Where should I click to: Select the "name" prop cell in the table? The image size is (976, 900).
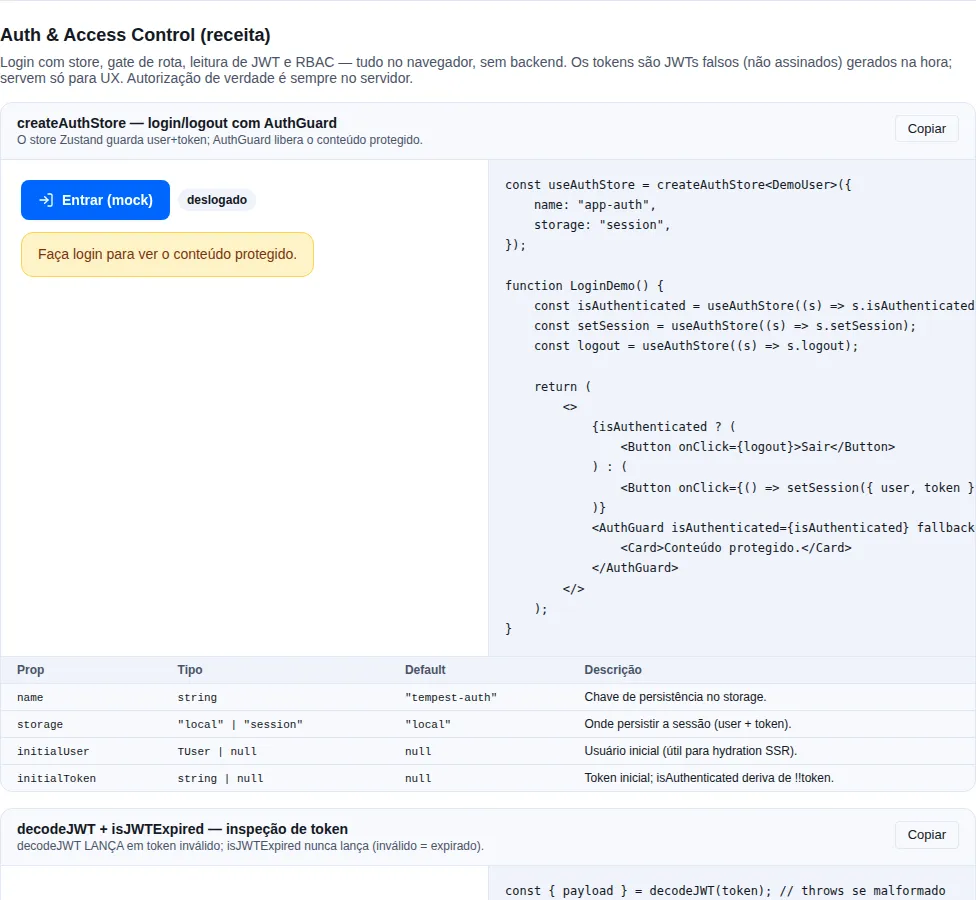click(30, 697)
